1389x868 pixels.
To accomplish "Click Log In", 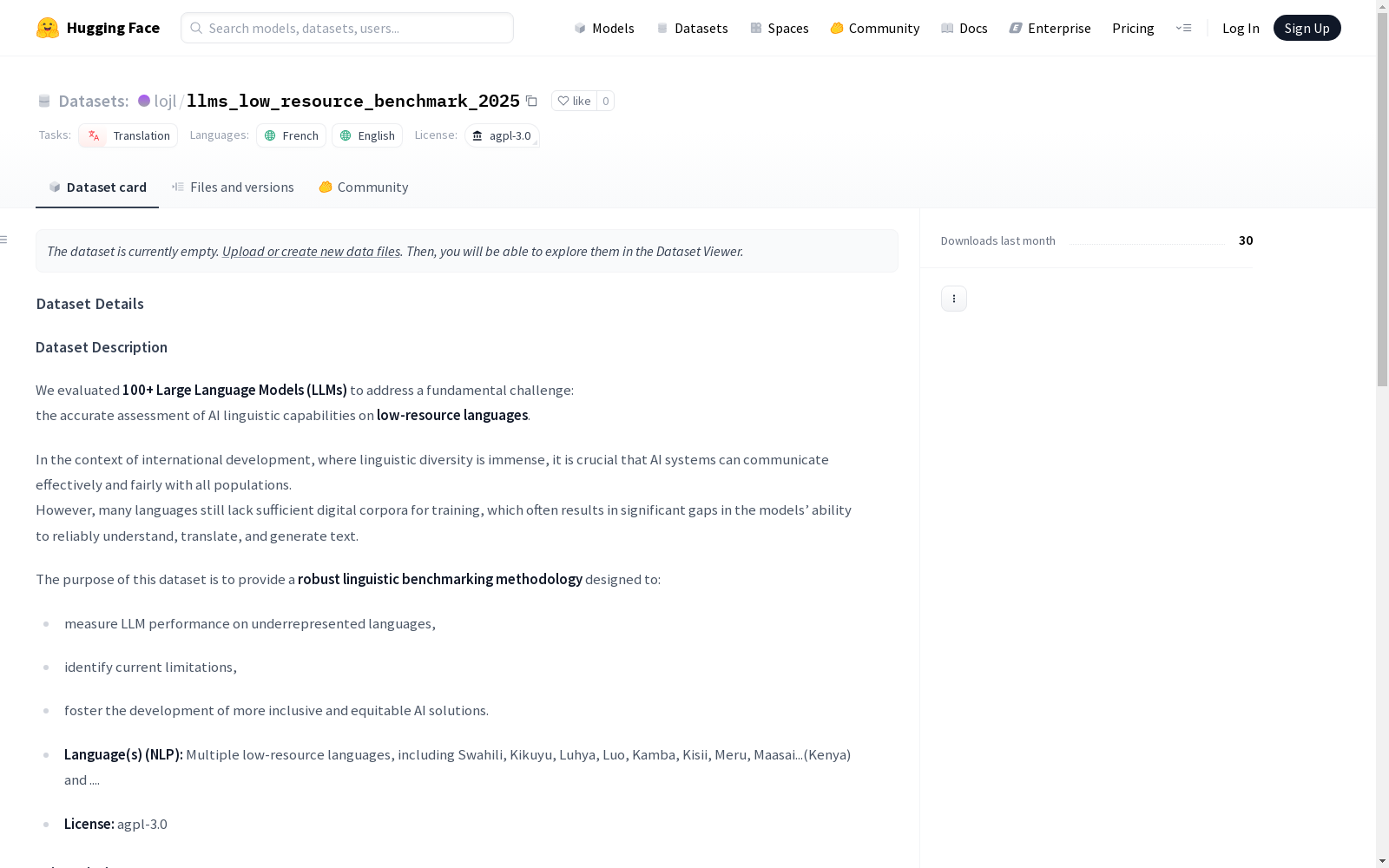I will click(x=1241, y=28).
